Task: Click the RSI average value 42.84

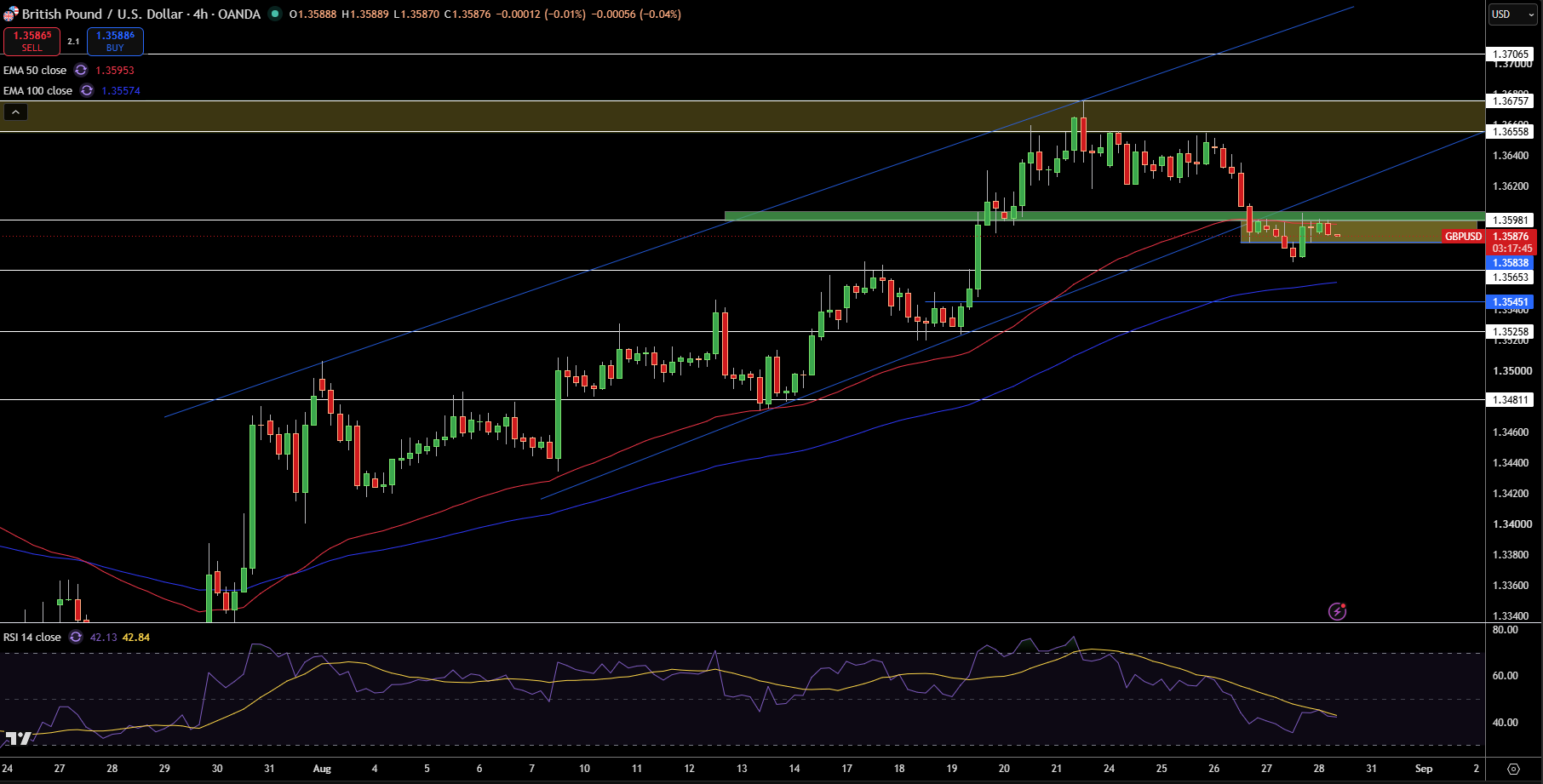Action: [136, 638]
